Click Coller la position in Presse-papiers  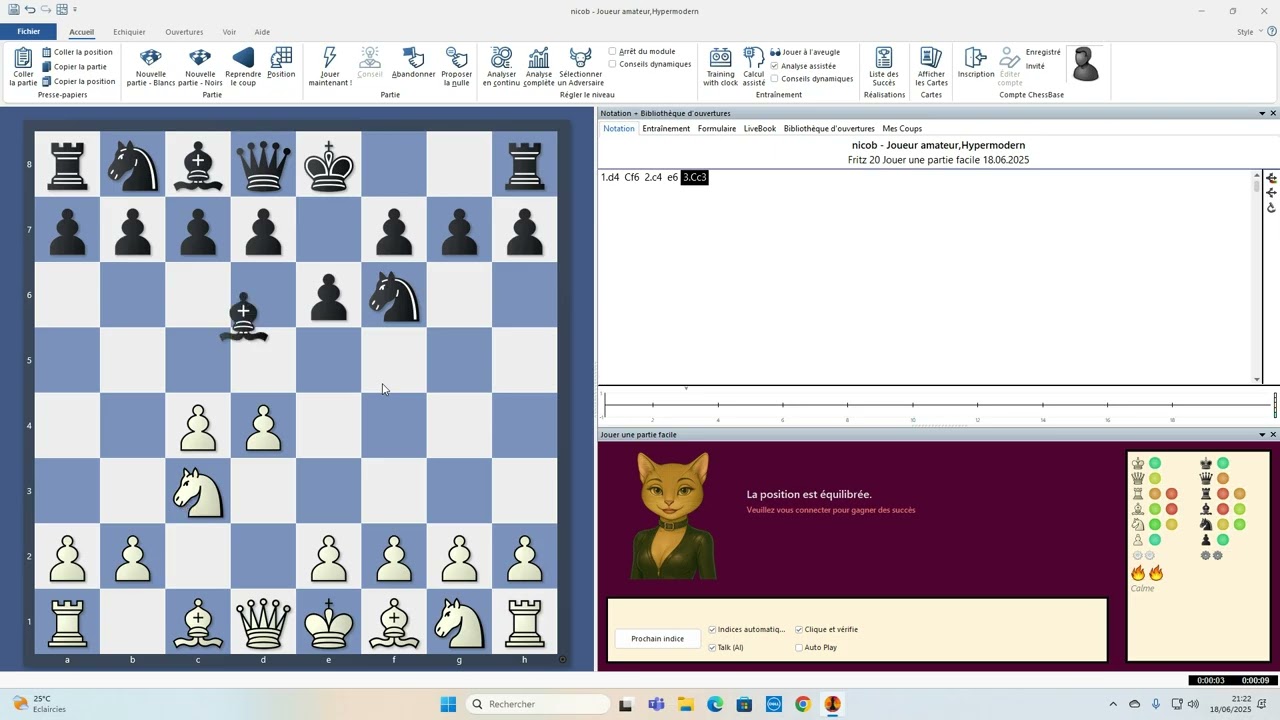pos(77,52)
